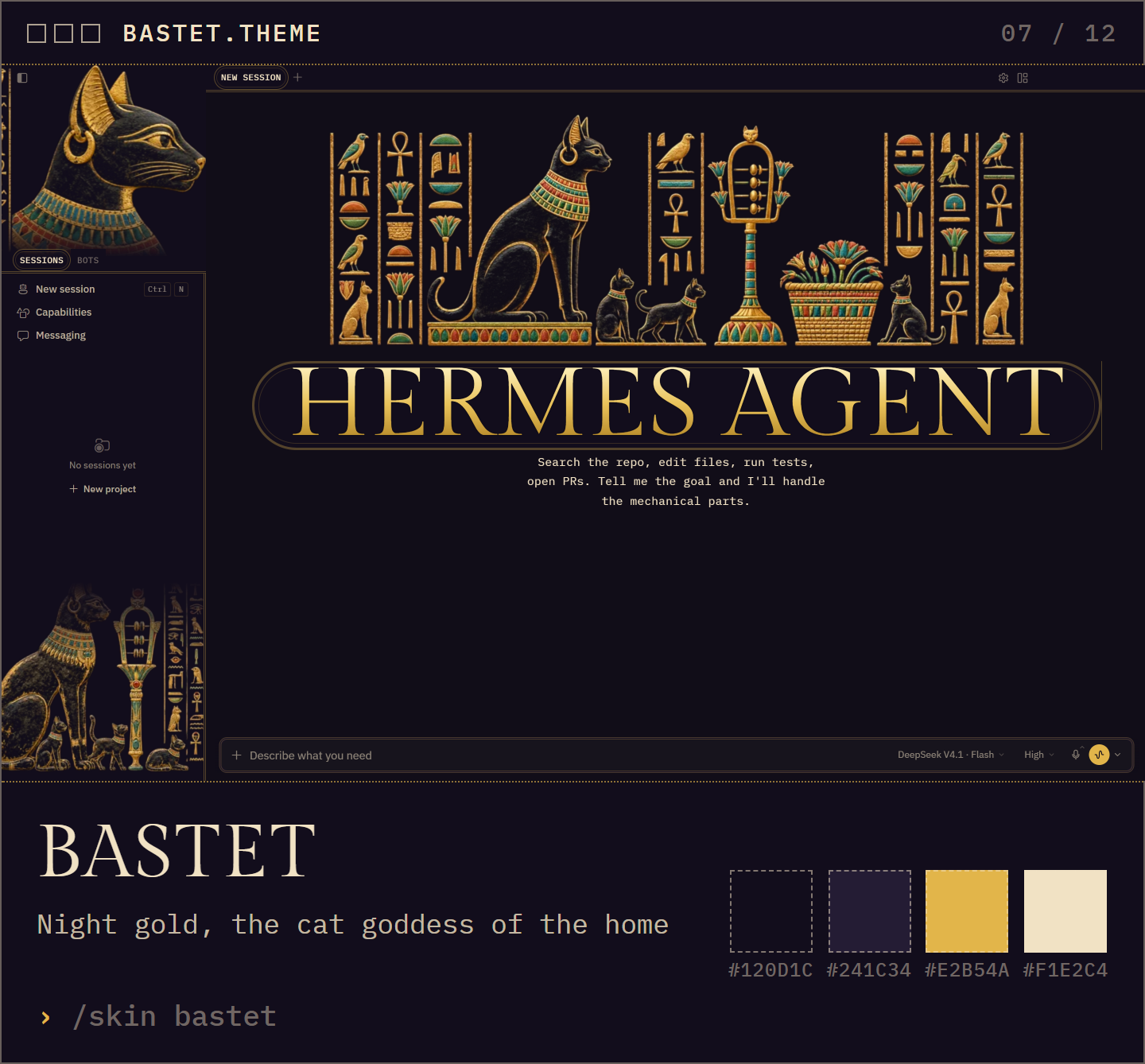The image size is (1145, 1064).
Task: Click New session in the sidebar
Action: (x=103, y=289)
